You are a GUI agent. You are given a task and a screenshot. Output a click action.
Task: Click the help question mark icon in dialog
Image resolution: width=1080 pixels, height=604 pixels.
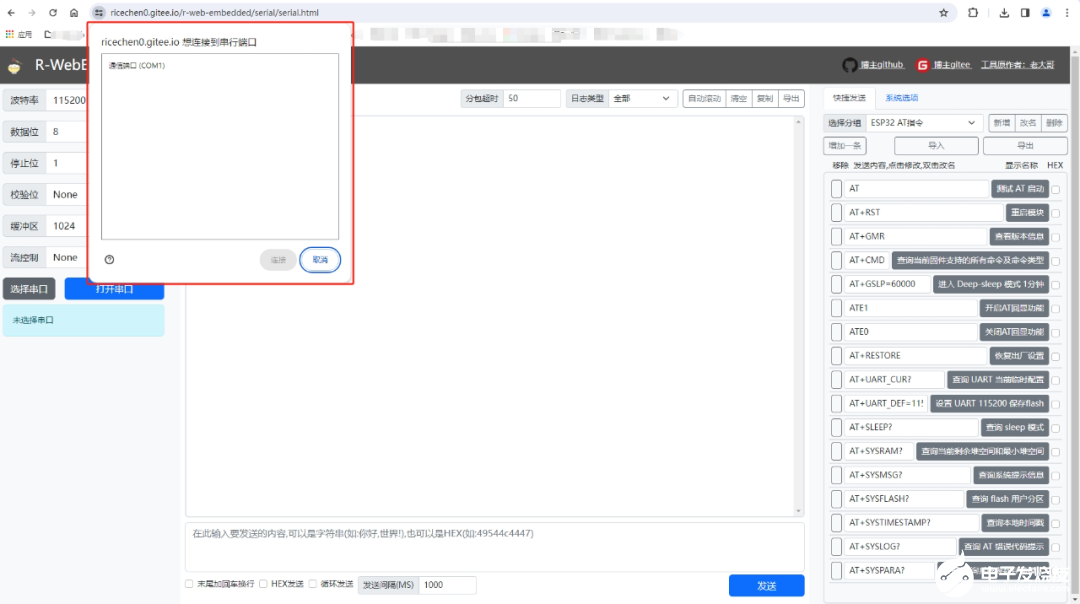(x=109, y=259)
